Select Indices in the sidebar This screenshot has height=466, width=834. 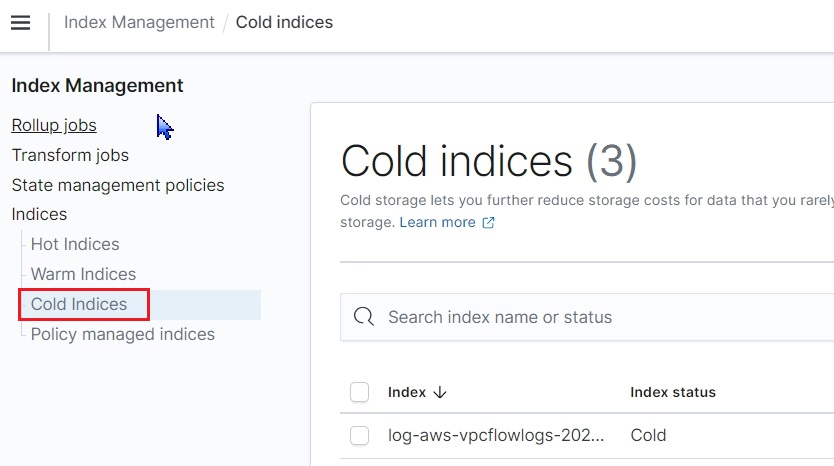point(39,214)
